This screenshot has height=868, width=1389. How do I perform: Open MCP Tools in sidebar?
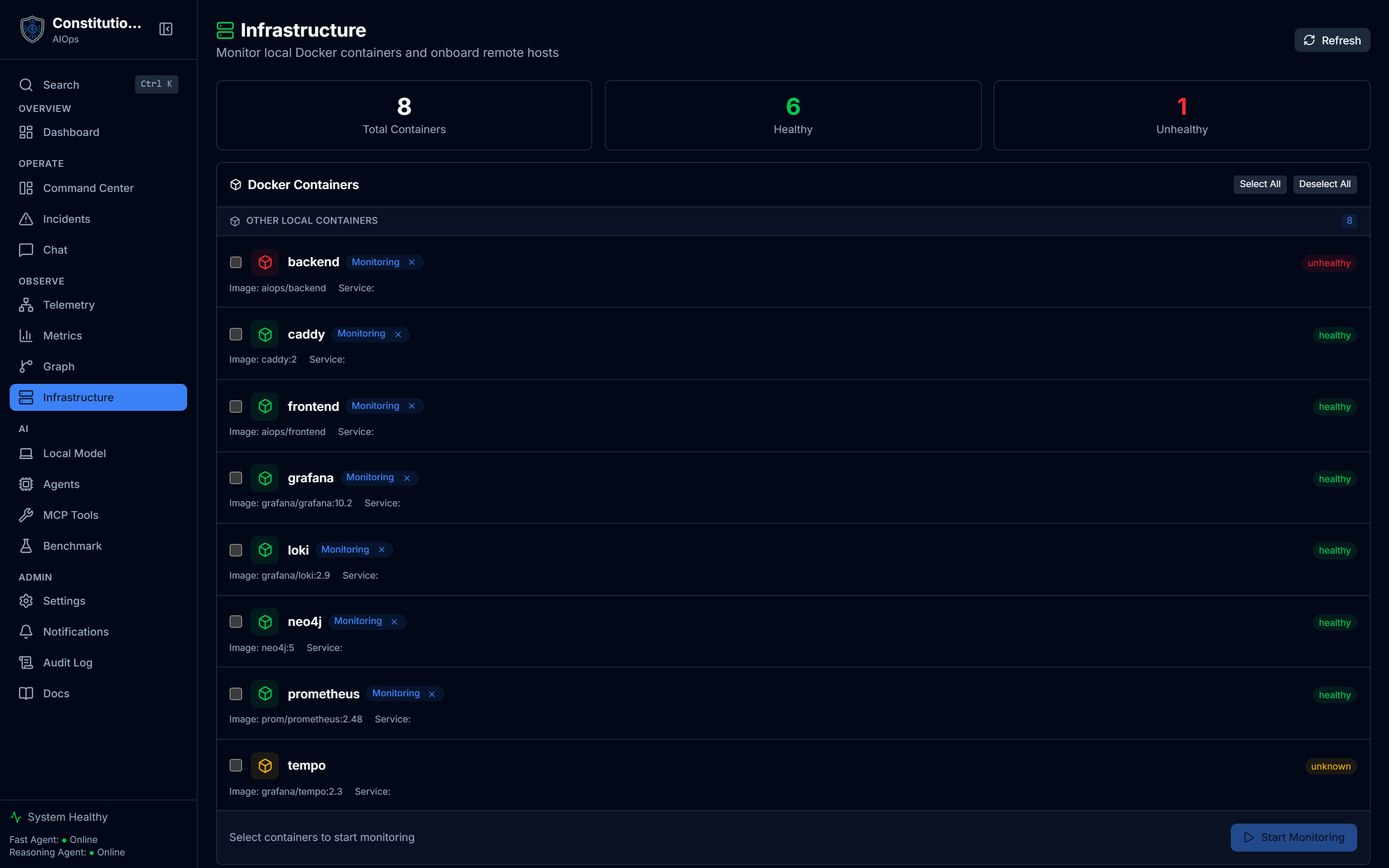click(98, 515)
